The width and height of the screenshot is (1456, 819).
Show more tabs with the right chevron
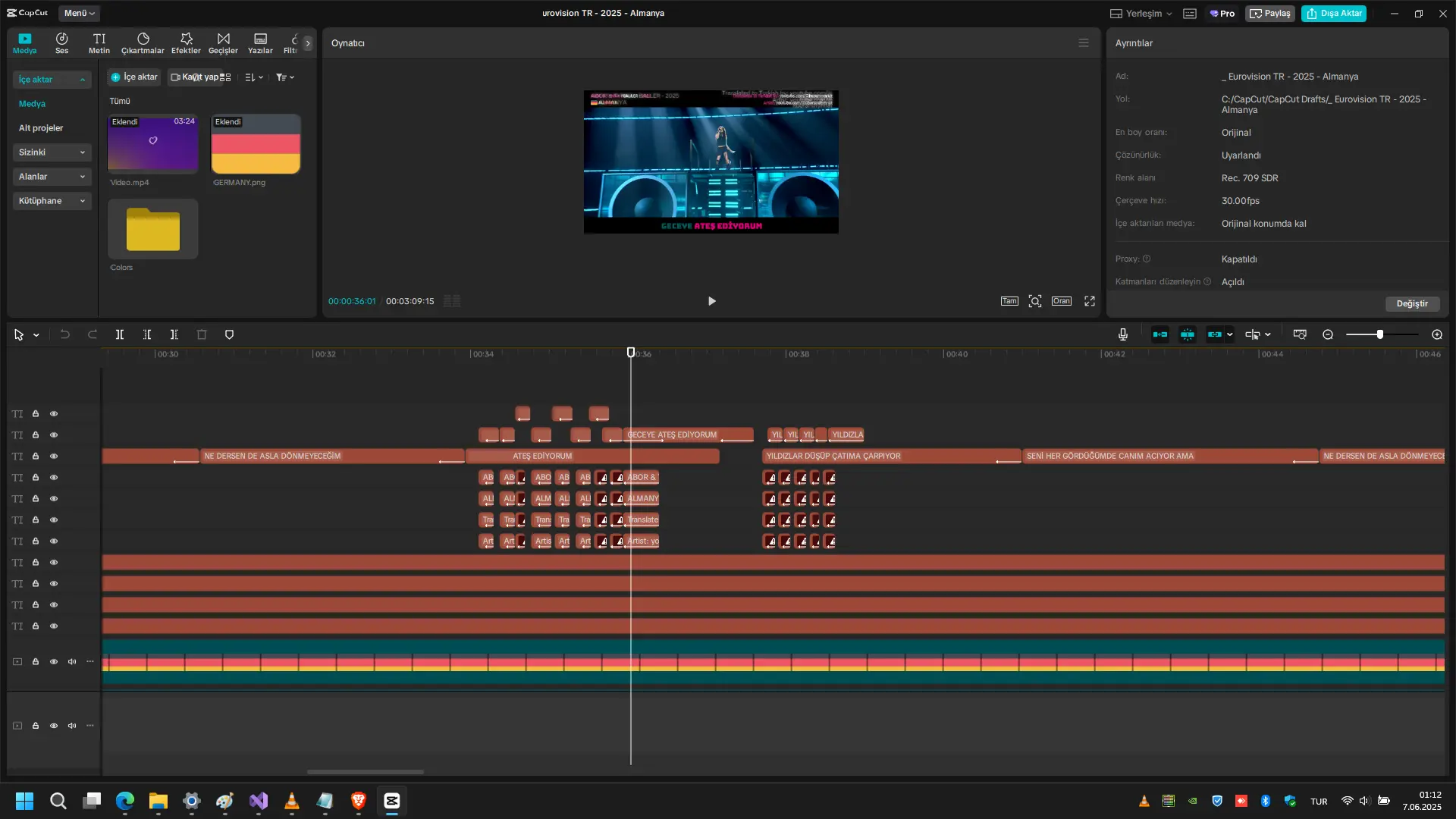(x=307, y=43)
